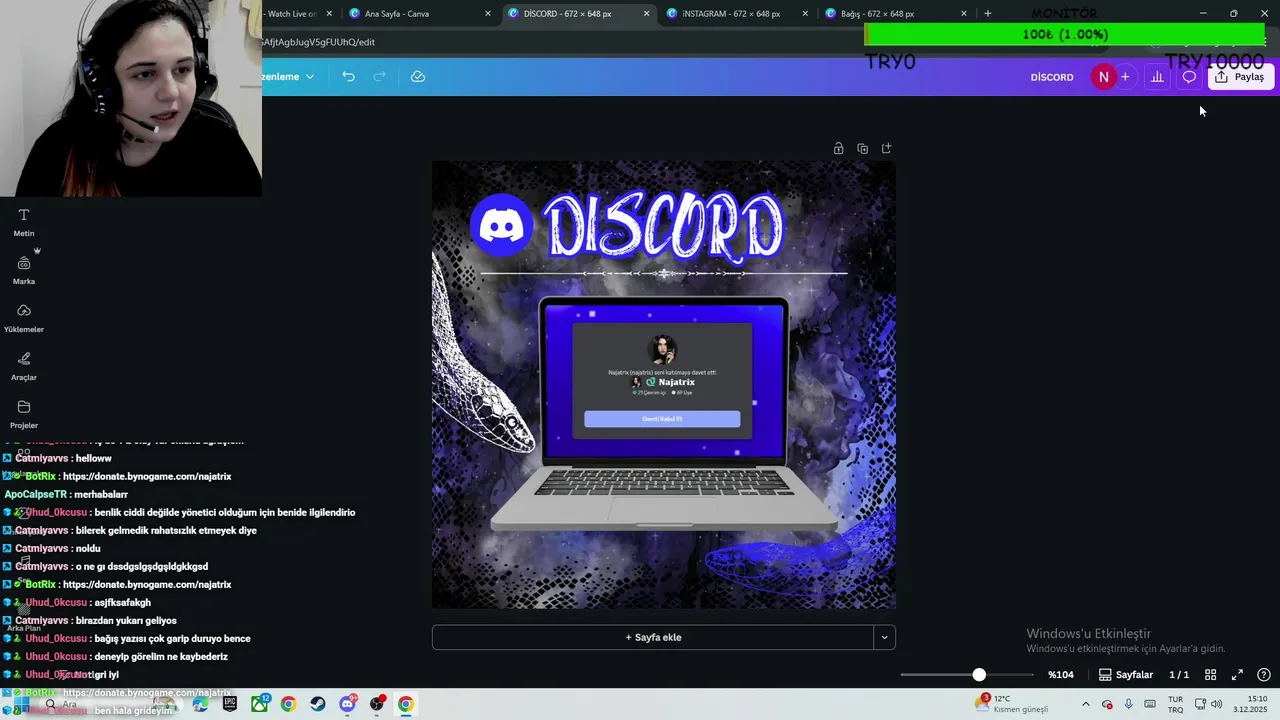Open the OBS Studio taskbar icon
This screenshot has width=1280, height=720.
pyautogui.click(x=377, y=704)
